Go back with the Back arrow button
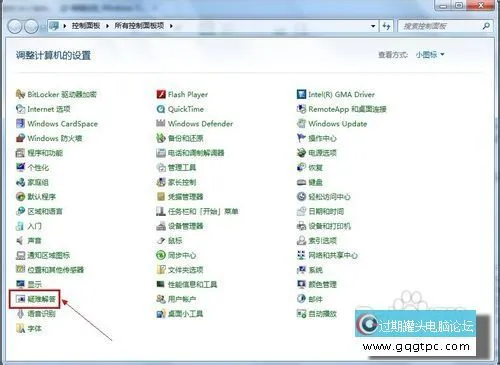Screen dimensions: 500x365 15,26
